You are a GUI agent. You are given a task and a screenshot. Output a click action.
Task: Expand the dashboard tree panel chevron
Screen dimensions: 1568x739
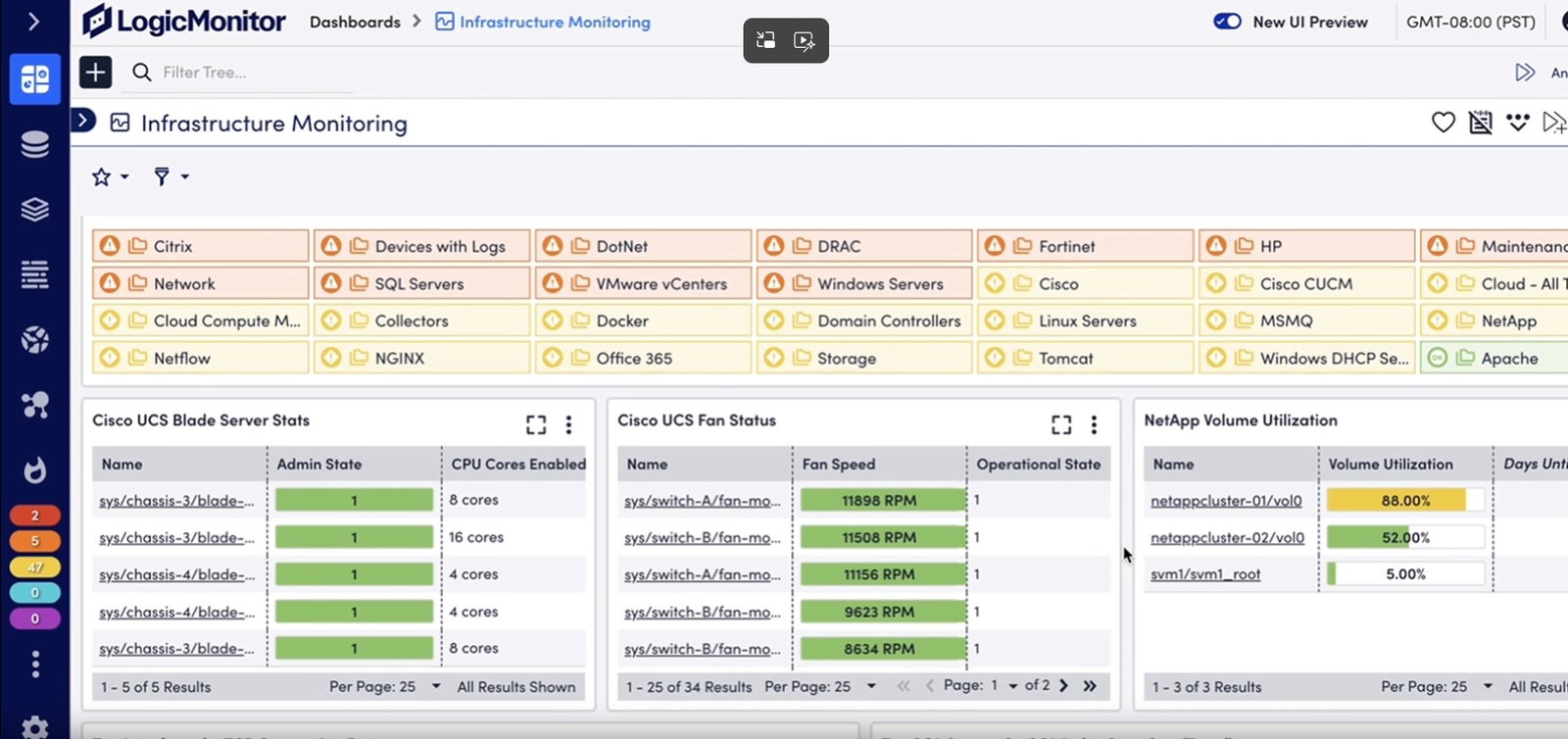click(x=84, y=121)
